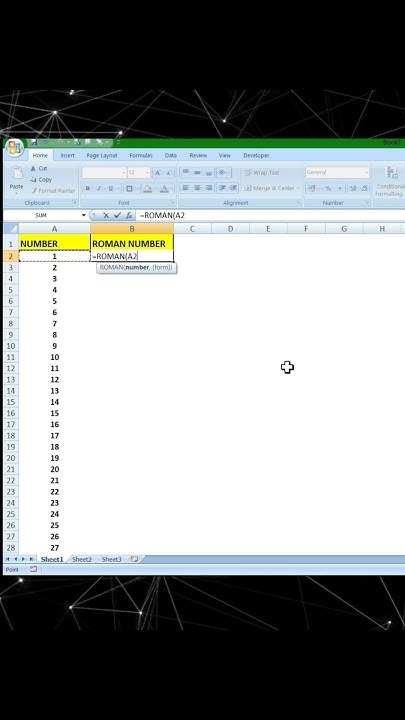
Task: Increase decimal places
Action: 353,188
